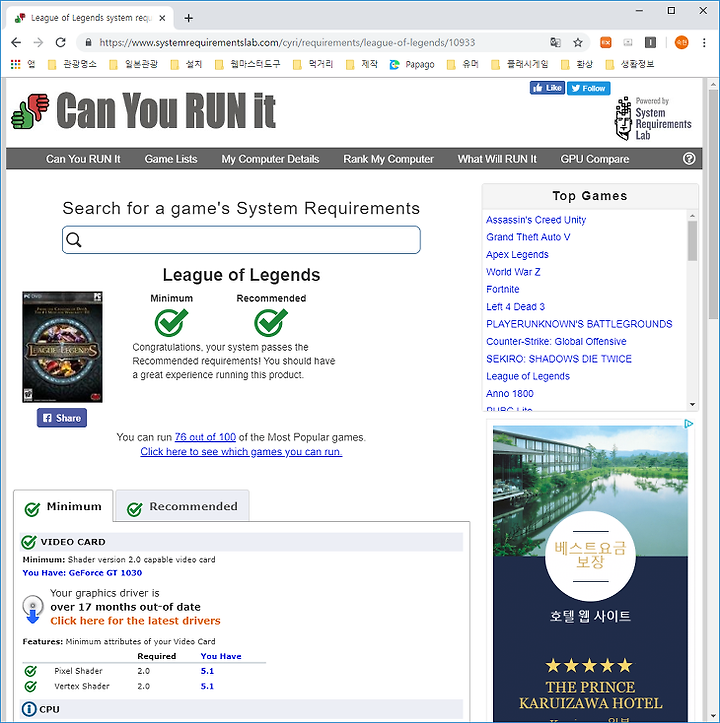Click into the game search field
Screen dimensions: 720x723
coord(241,240)
